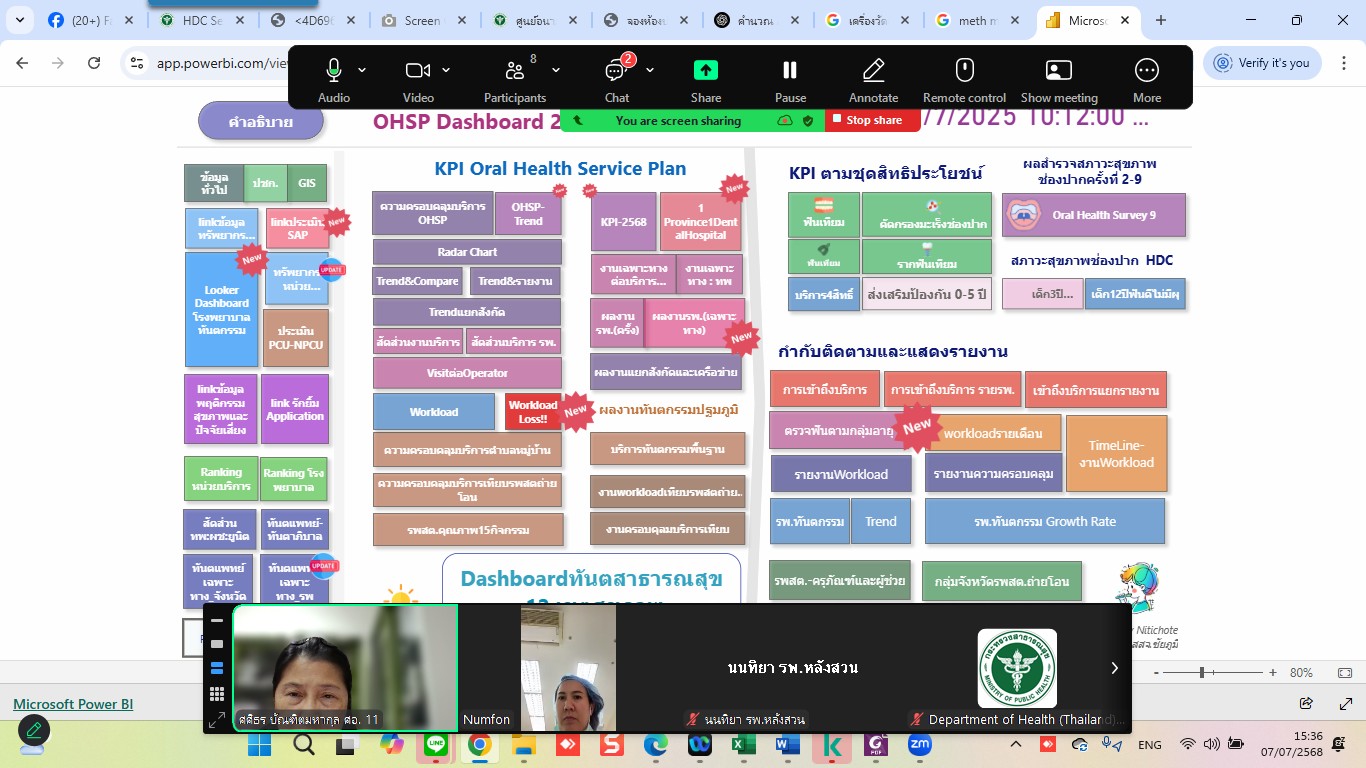The image size is (1366, 768).
Task: Open the Zoom Participants panel
Action: (515, 71)
